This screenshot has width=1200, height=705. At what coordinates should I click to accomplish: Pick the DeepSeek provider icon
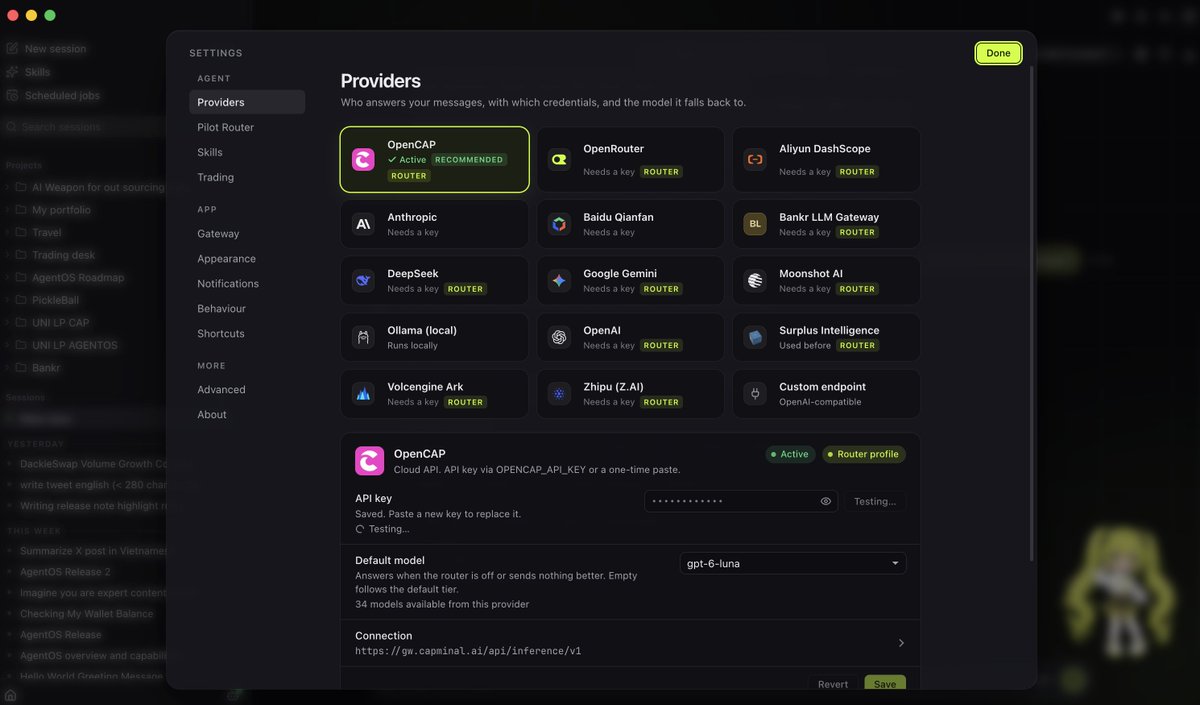(363, 281)
